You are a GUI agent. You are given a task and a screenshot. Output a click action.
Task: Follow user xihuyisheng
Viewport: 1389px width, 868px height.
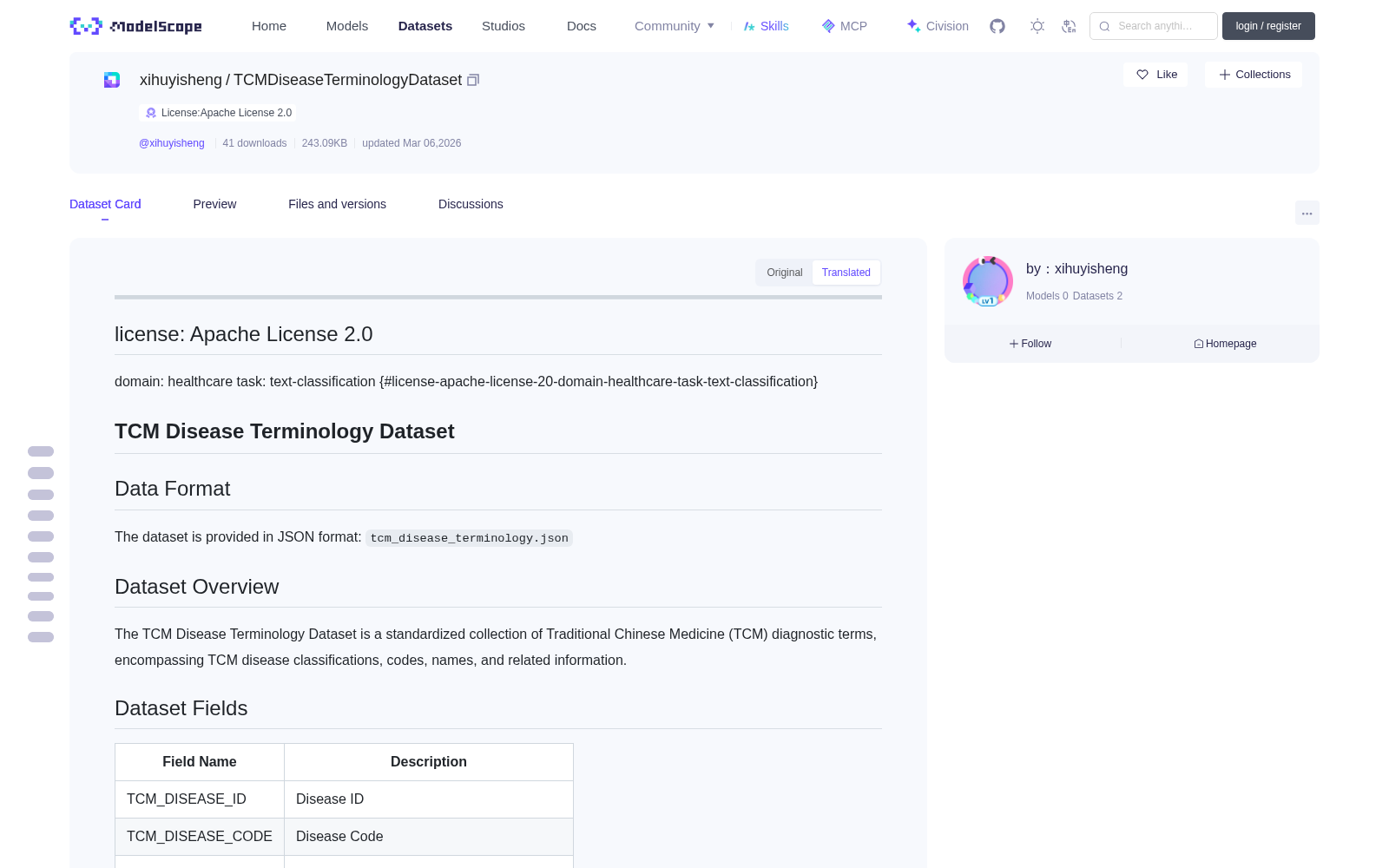tap(1030, 344)
